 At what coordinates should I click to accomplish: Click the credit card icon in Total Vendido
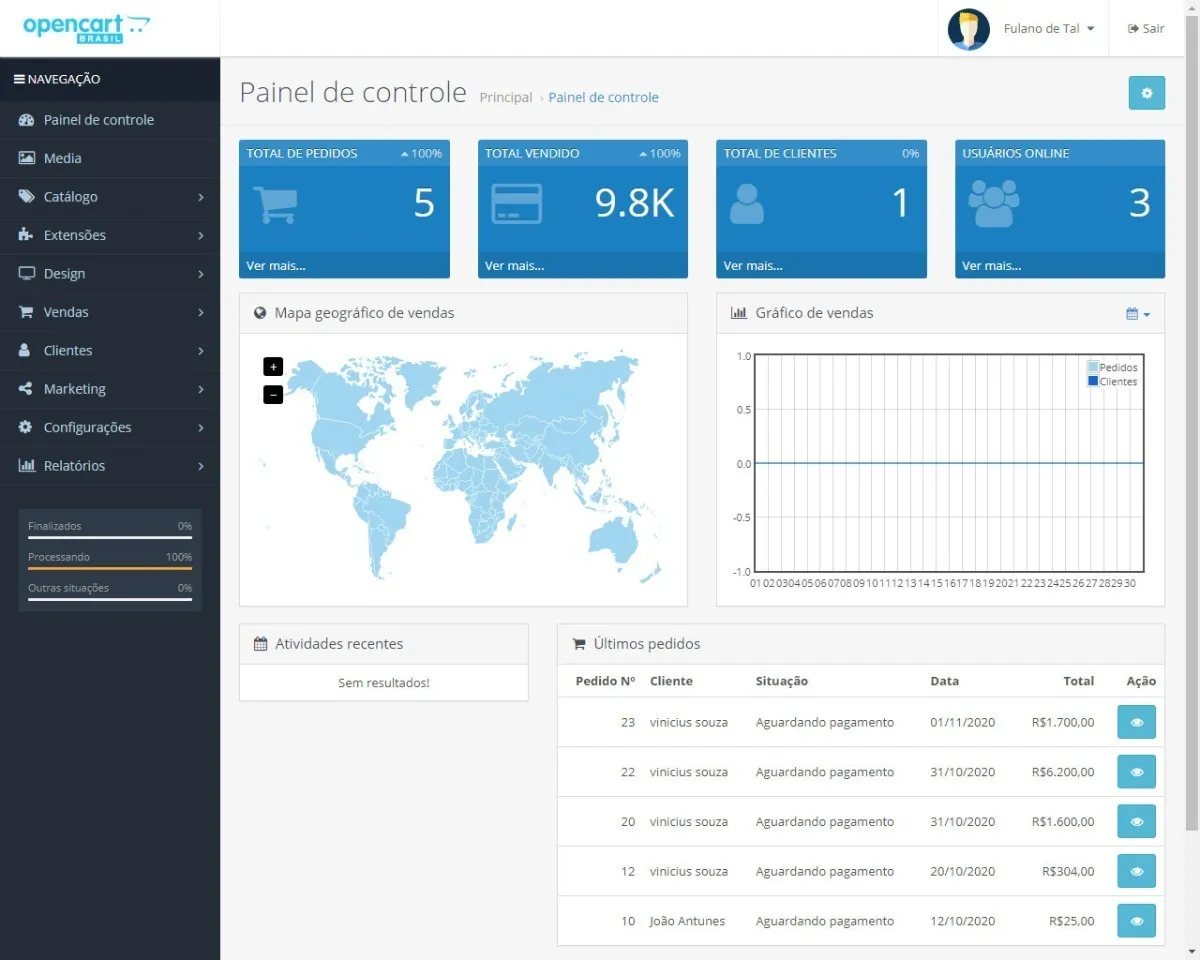pos(516,204)
